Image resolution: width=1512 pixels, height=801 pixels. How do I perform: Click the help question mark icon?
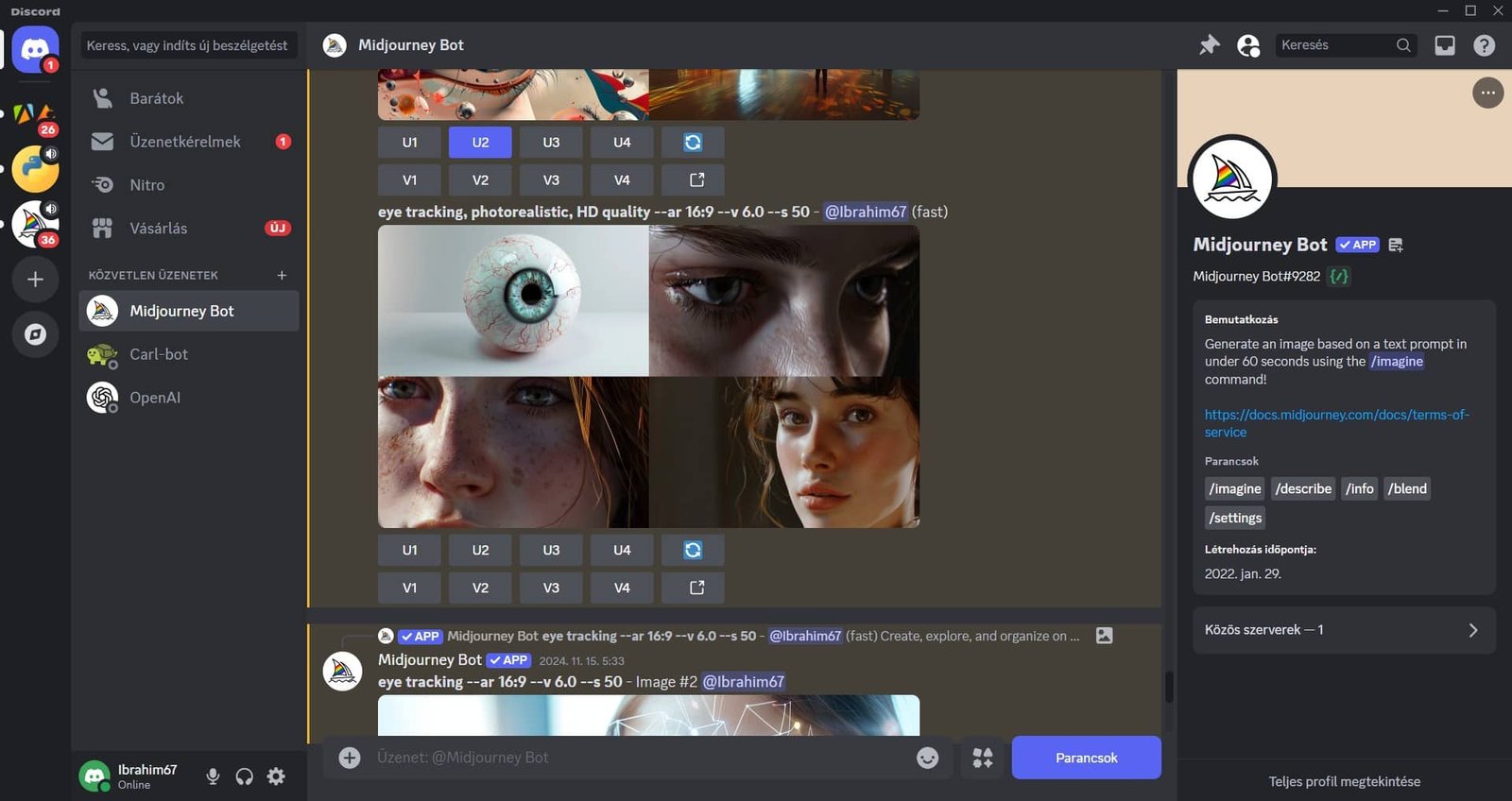[1485, 45]
